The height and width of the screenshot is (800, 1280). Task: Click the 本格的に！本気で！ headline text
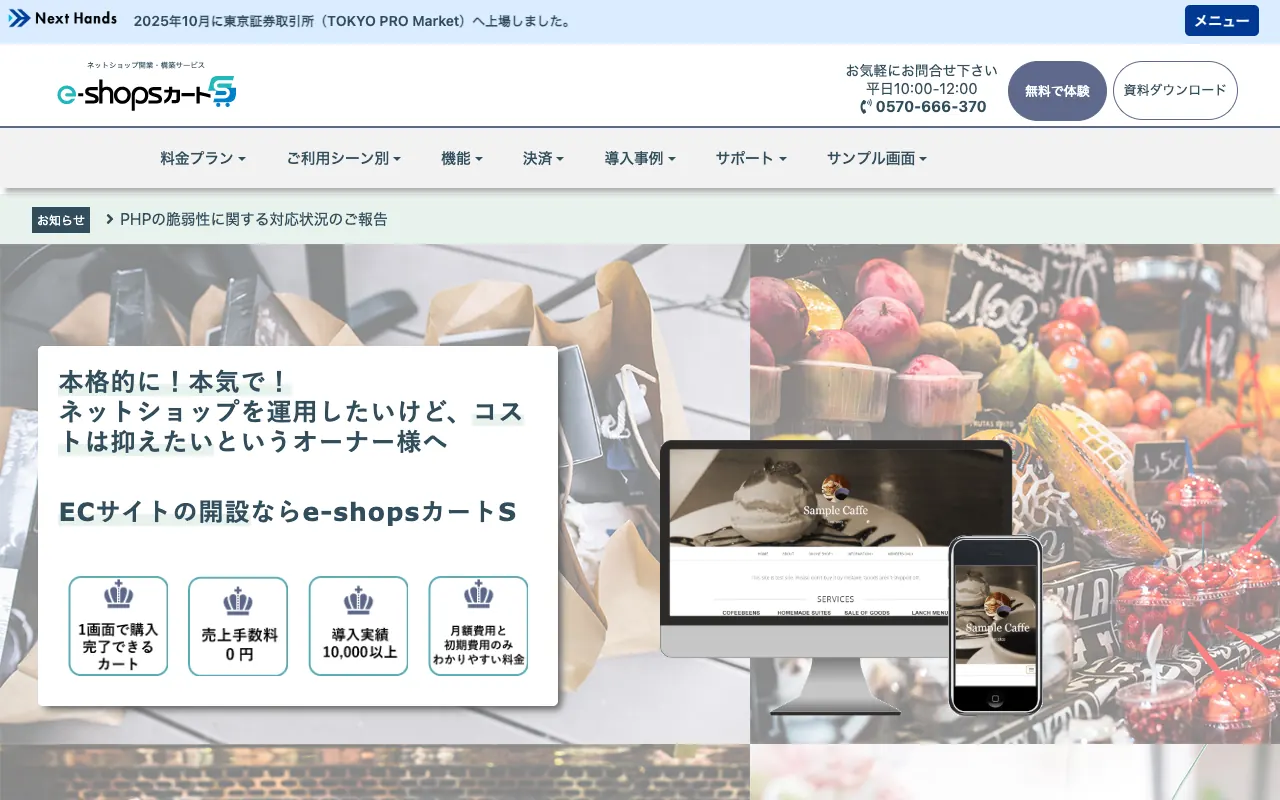(174, 381)
